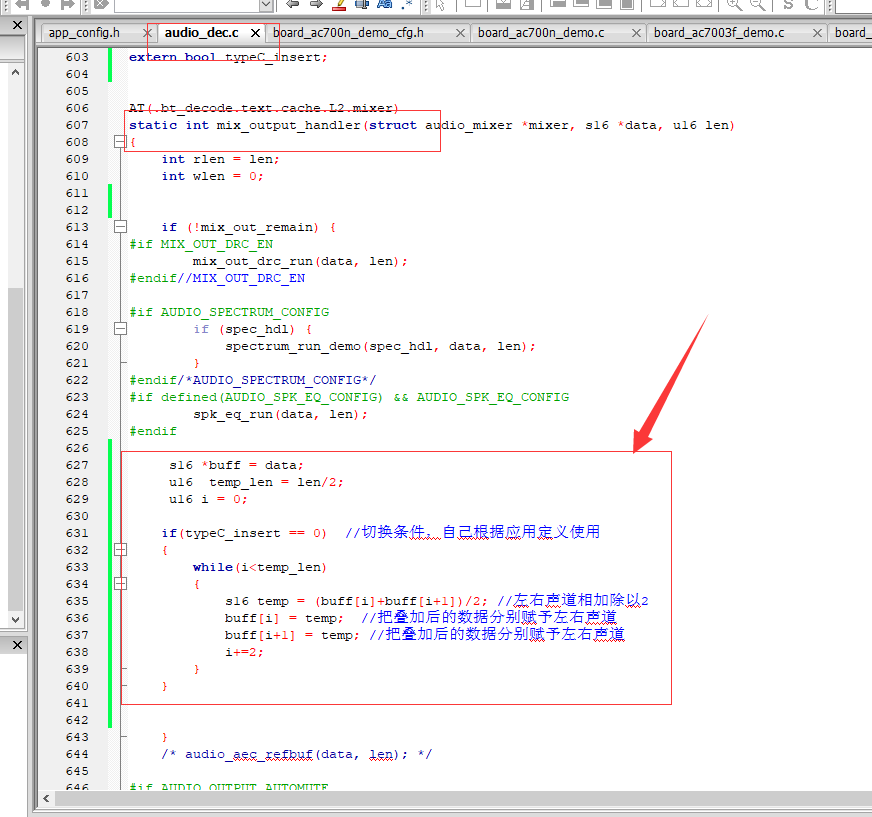
Task: Close the upper left side panel
Action: [x=17, y=26]
